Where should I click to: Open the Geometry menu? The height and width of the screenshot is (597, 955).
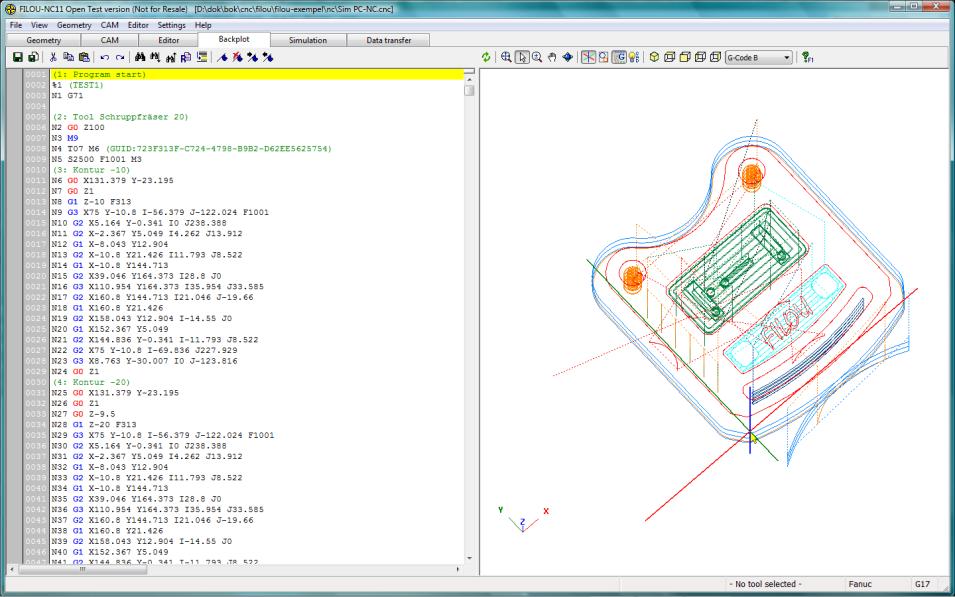[74, 25]
